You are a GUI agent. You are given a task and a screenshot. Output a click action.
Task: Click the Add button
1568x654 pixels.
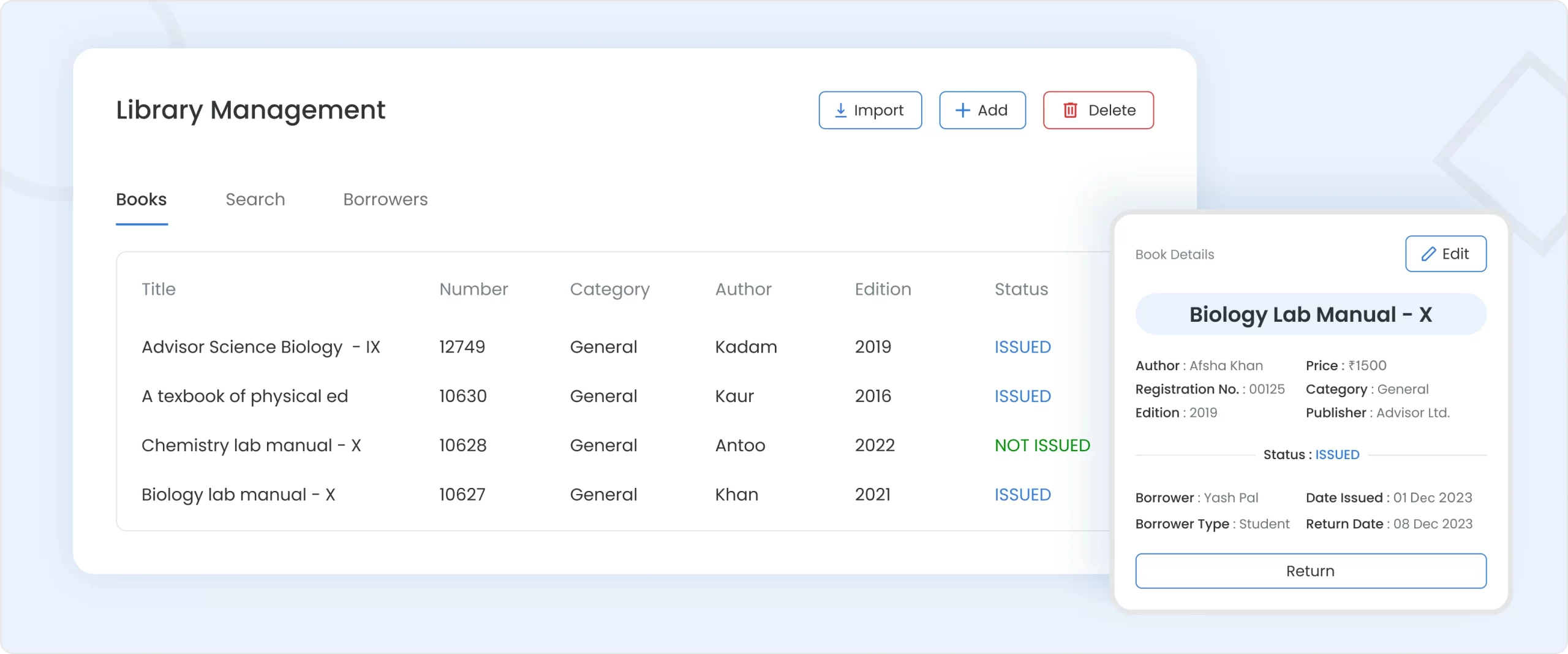click(x=982, y=110)
